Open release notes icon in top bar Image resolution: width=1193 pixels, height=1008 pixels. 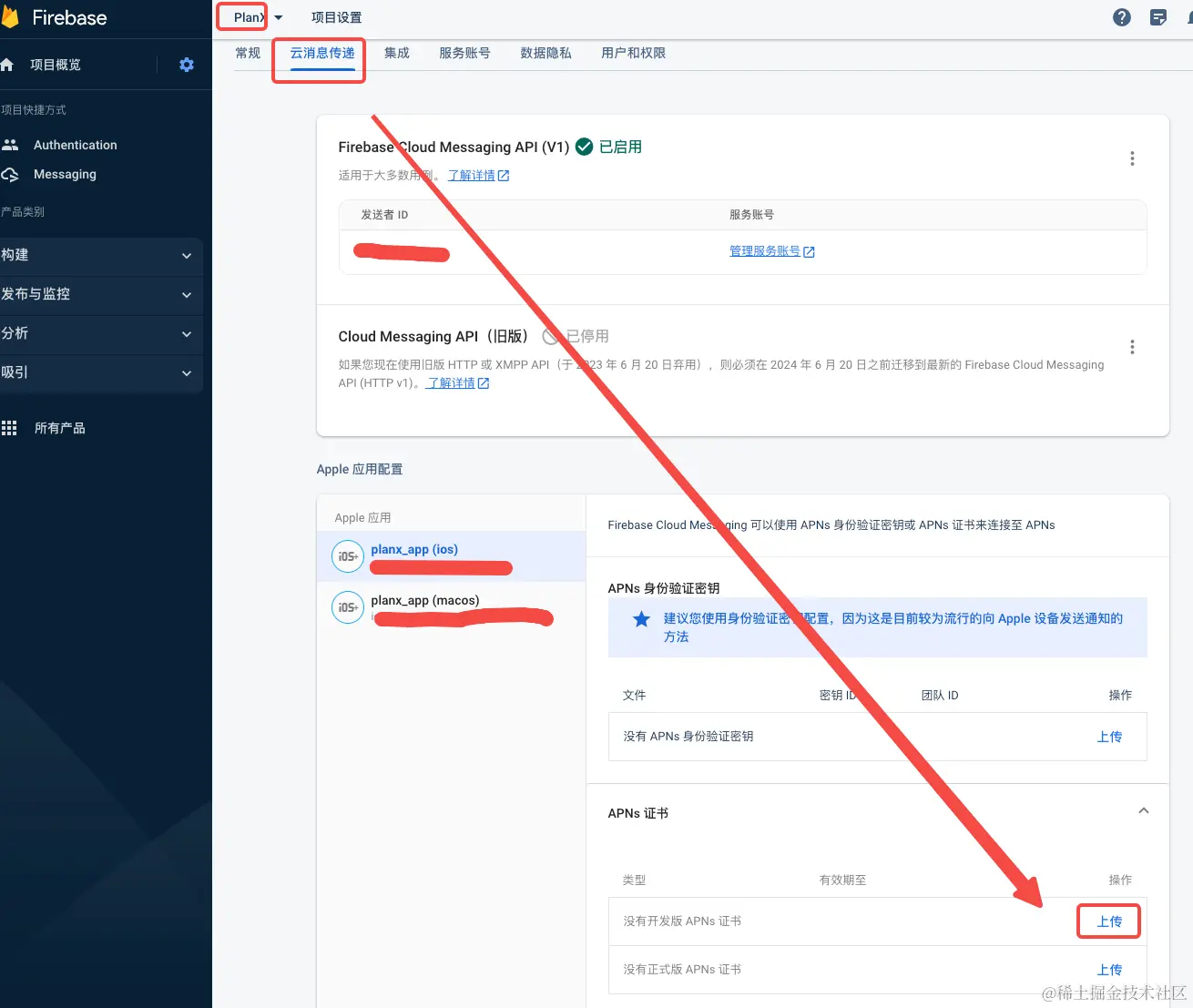pyautogui.click(x=1158, y=17)
